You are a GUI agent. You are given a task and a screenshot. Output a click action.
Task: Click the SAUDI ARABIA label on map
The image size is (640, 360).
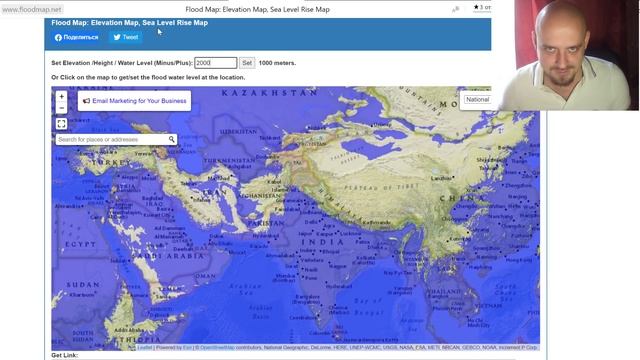[168, 256]
